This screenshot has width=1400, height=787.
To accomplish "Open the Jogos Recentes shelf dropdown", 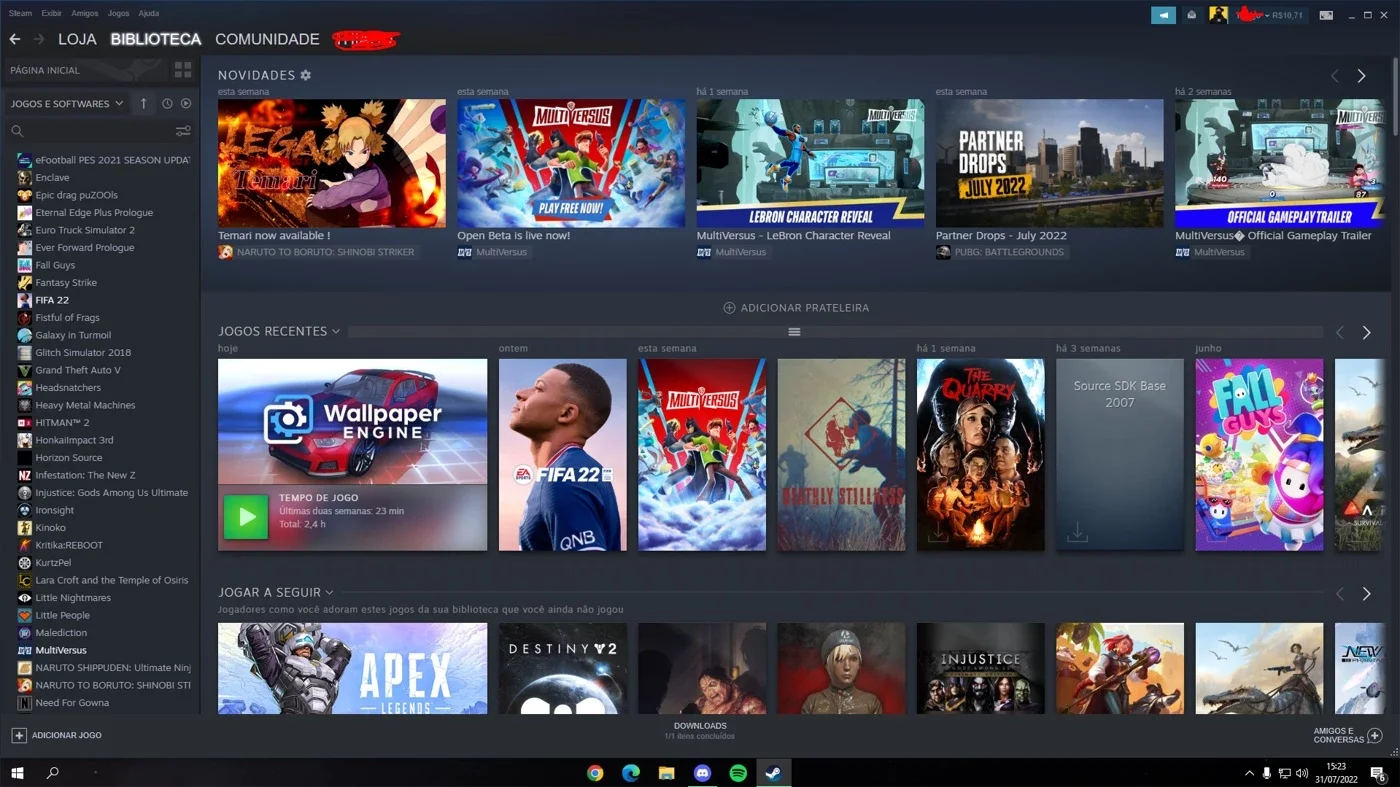I will click(336, 332).
